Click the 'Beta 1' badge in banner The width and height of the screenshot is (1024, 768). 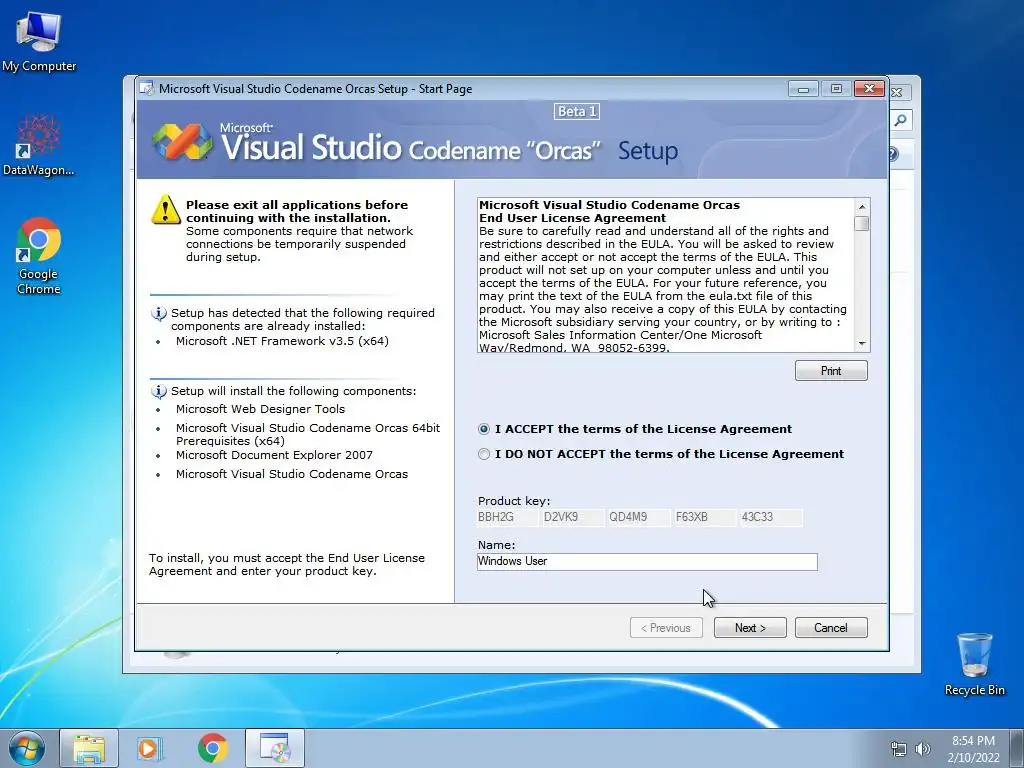[x=577, y=112]
